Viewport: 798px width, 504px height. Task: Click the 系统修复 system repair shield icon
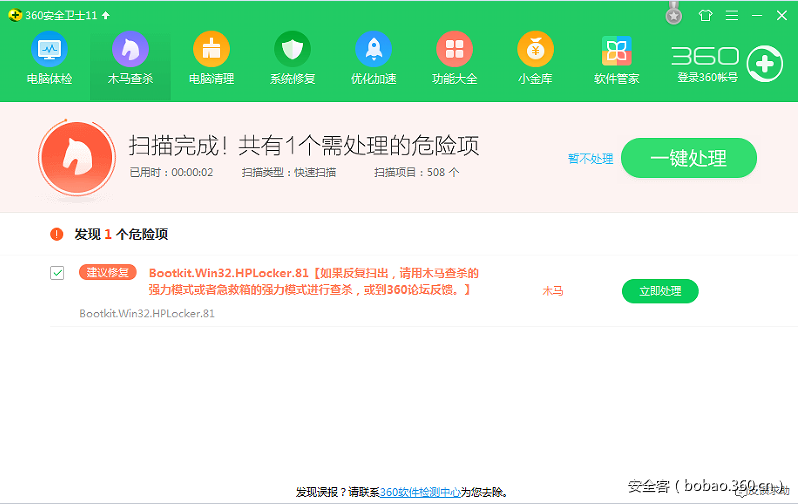pyautogui.click(x=292, y=50)
